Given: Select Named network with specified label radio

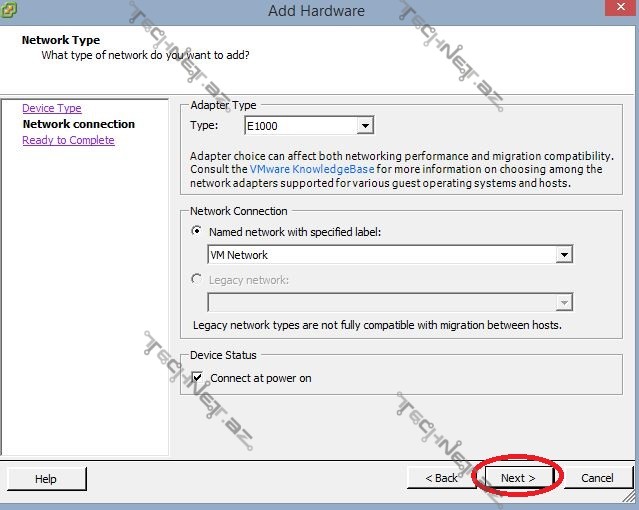Looking at the screenshot, I should point(196,231).
